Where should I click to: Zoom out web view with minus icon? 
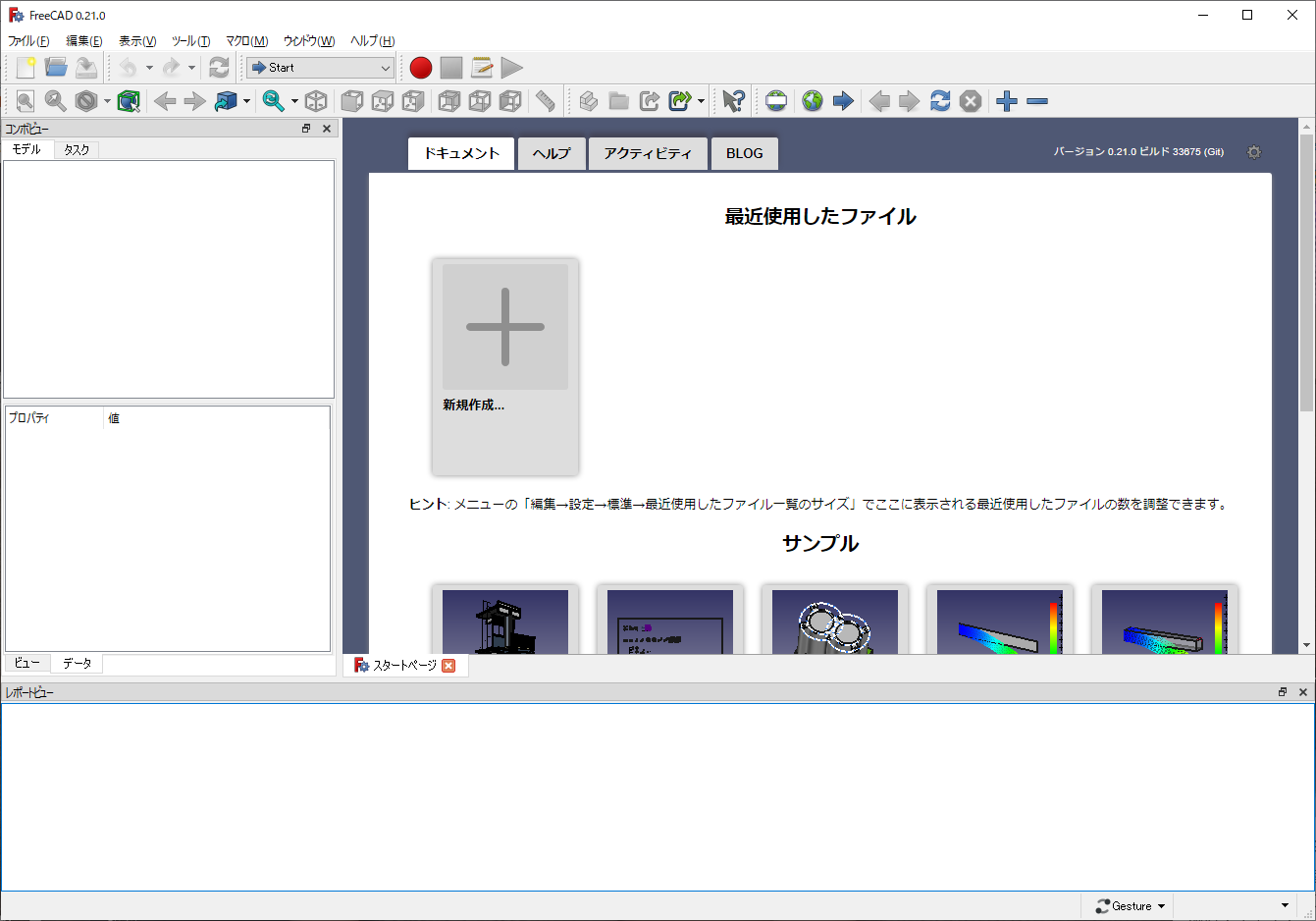(x=1037, y=101)
